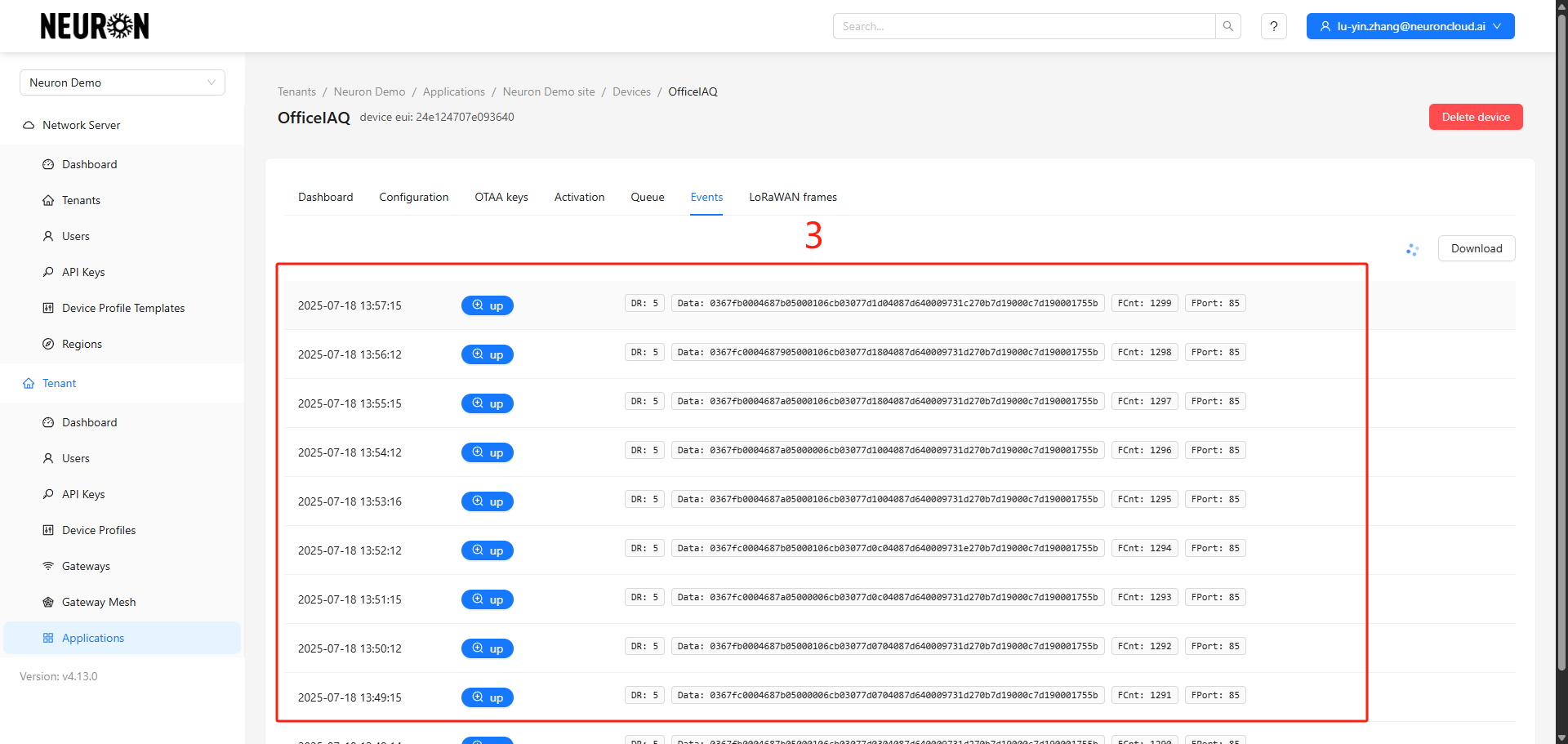Click timestamp 2025-07-18 13:50:12
1568x744 pixels.
coord(350,648)
